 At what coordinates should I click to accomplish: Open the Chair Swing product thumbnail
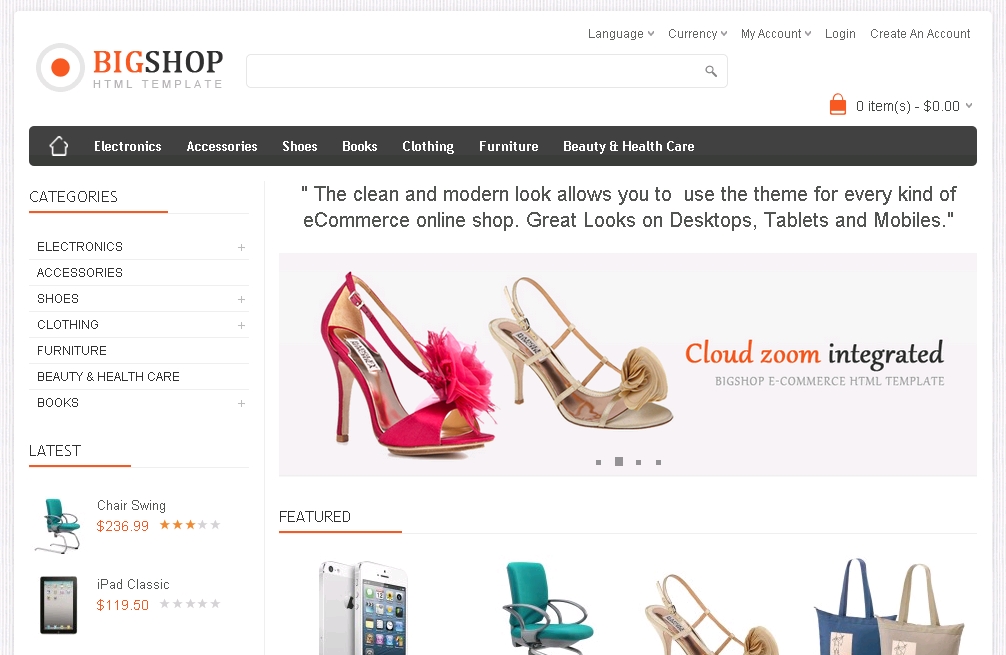[58, 525]
